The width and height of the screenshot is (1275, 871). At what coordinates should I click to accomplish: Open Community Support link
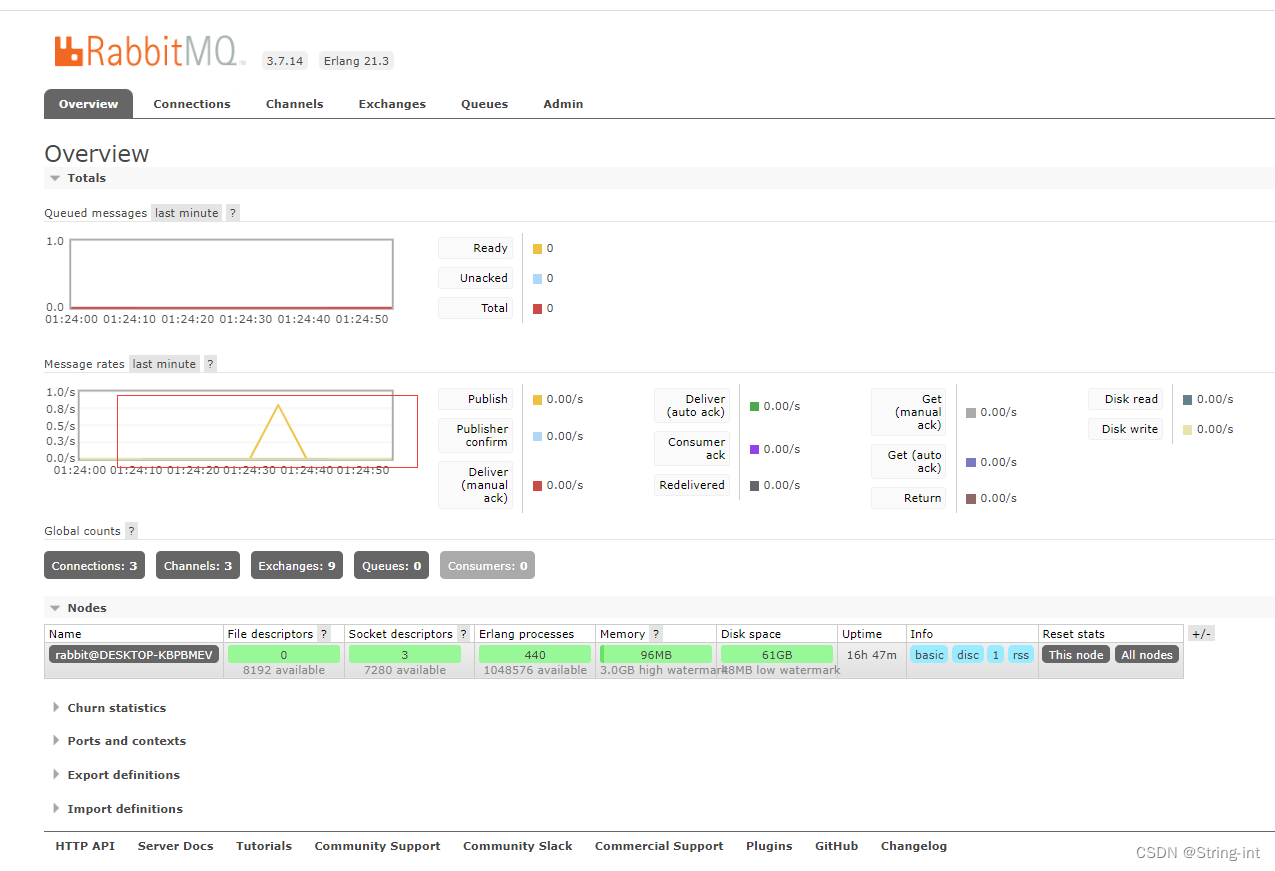point(377,846)
